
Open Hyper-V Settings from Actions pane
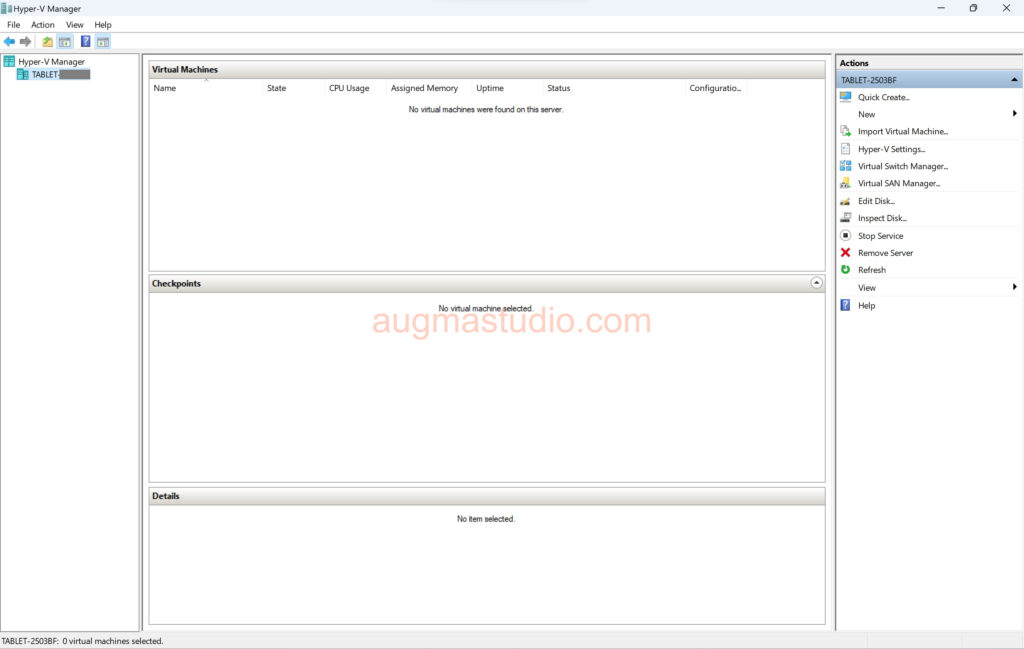pyautogui.click(x=891, y=149)
